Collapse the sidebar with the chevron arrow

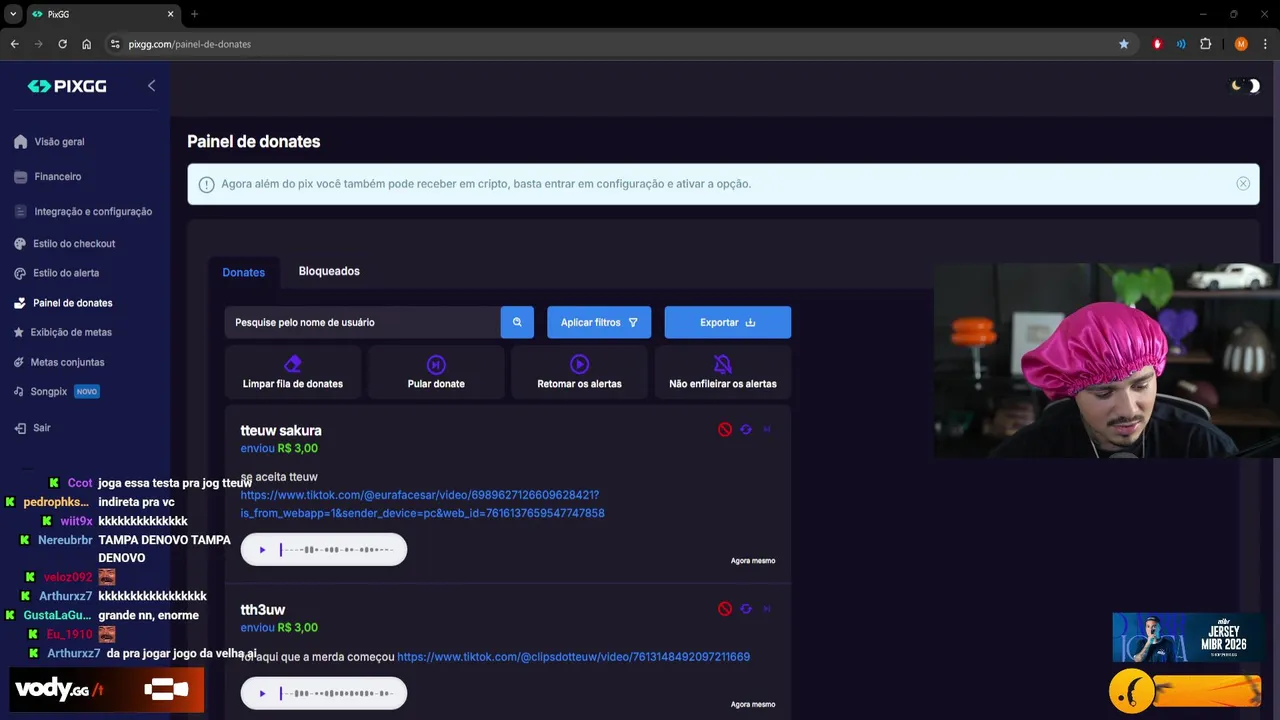pos(151,86)
